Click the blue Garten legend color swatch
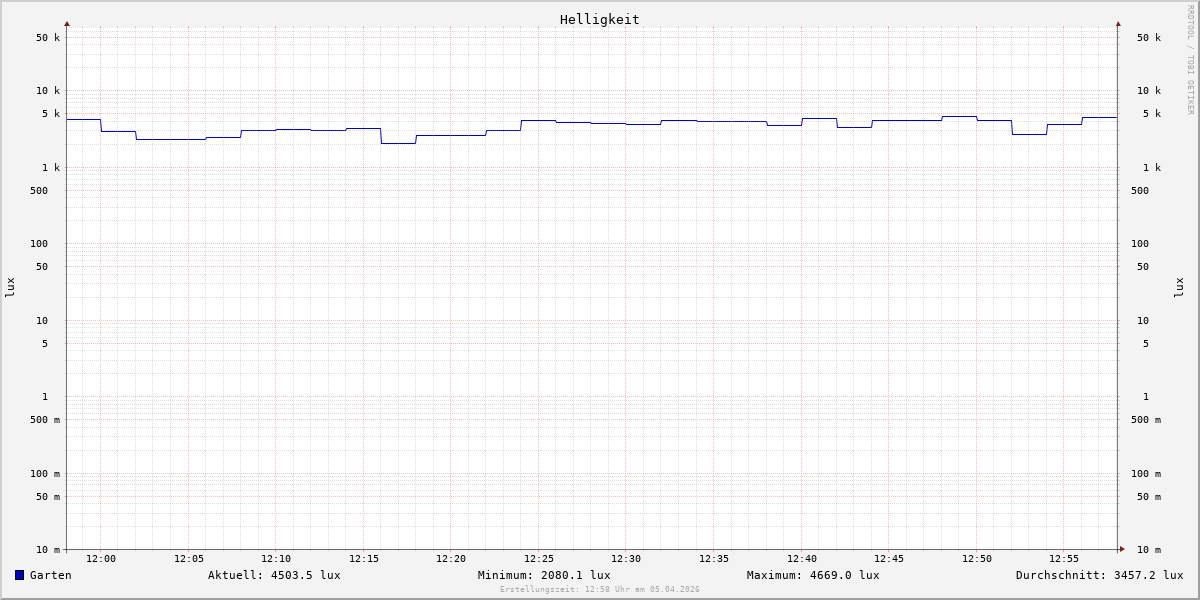 pos(19,575)
